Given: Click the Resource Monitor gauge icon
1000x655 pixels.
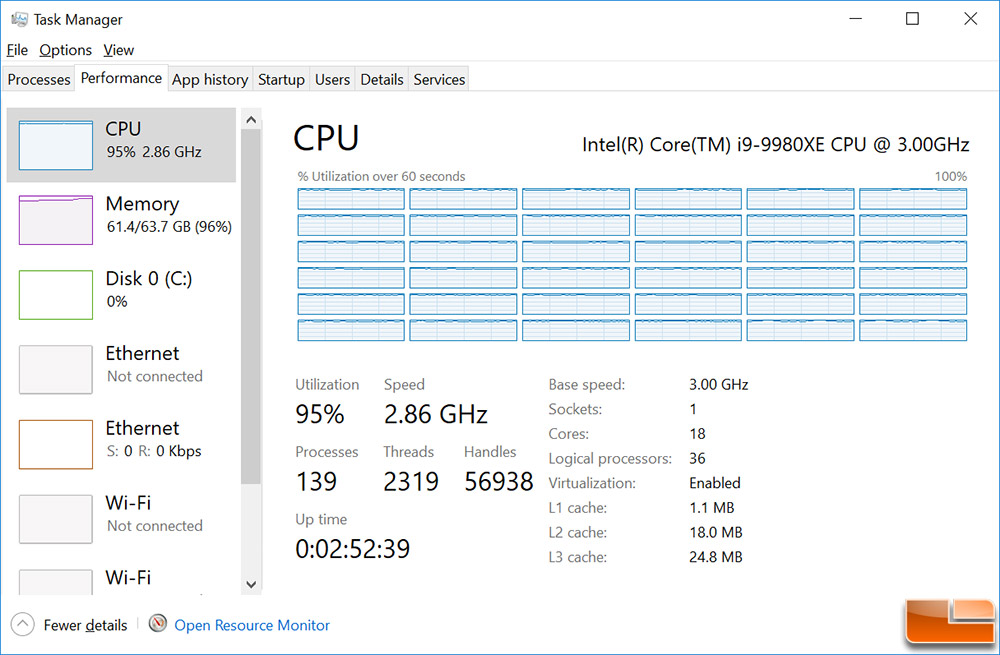Looking at the screenshot, I should pos(158,623).
